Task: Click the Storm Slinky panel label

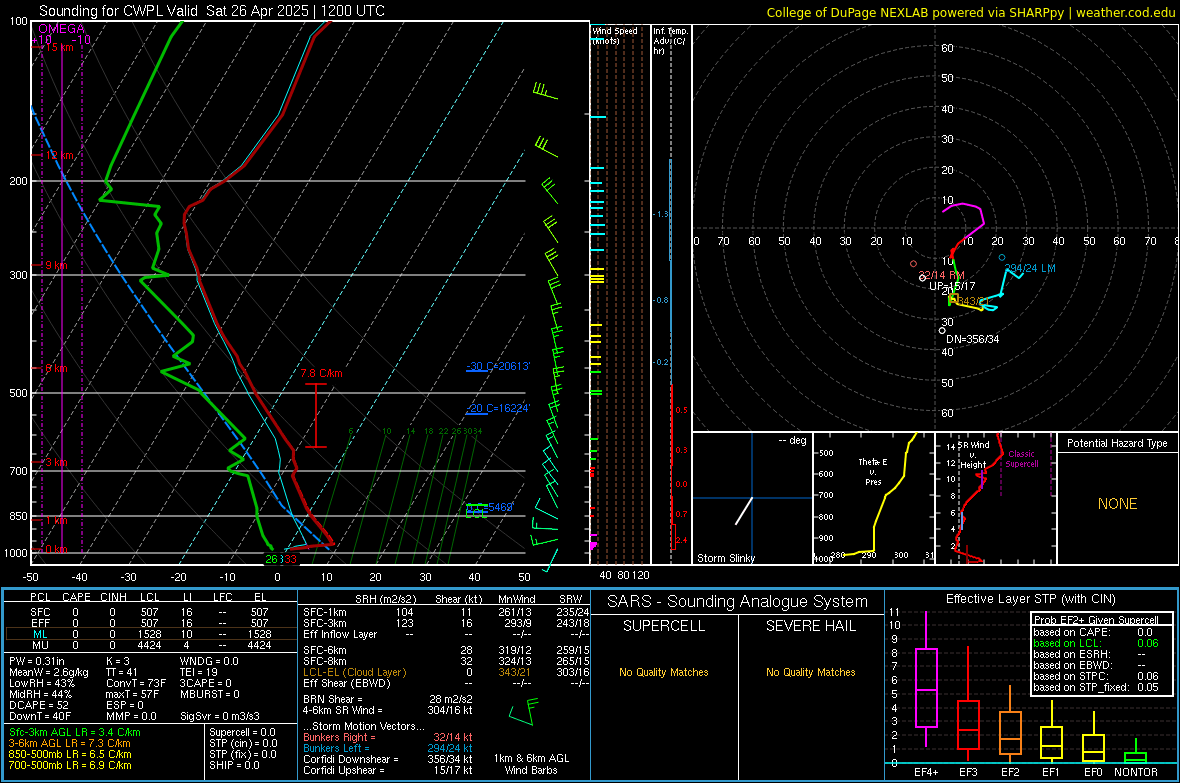Action: click(725, 558)
